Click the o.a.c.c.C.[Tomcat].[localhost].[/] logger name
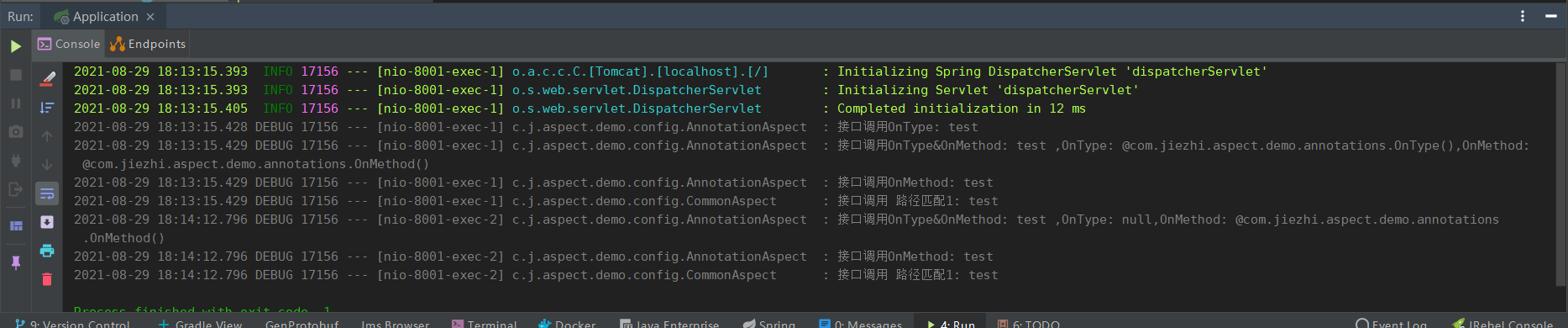 (x=640, y=71)
